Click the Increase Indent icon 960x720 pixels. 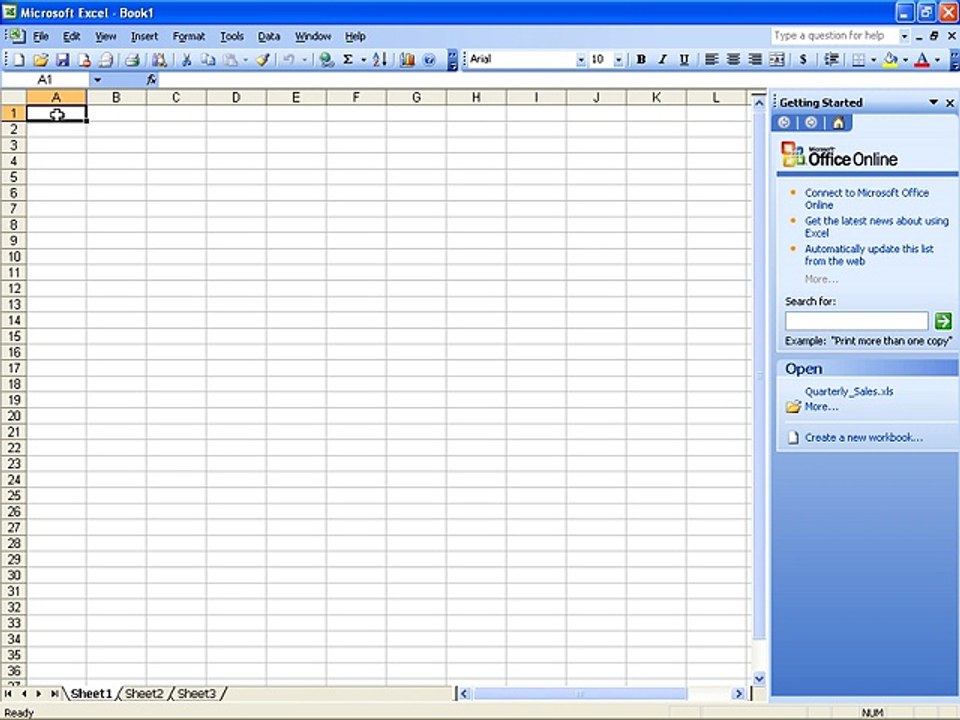pos(831,59)
